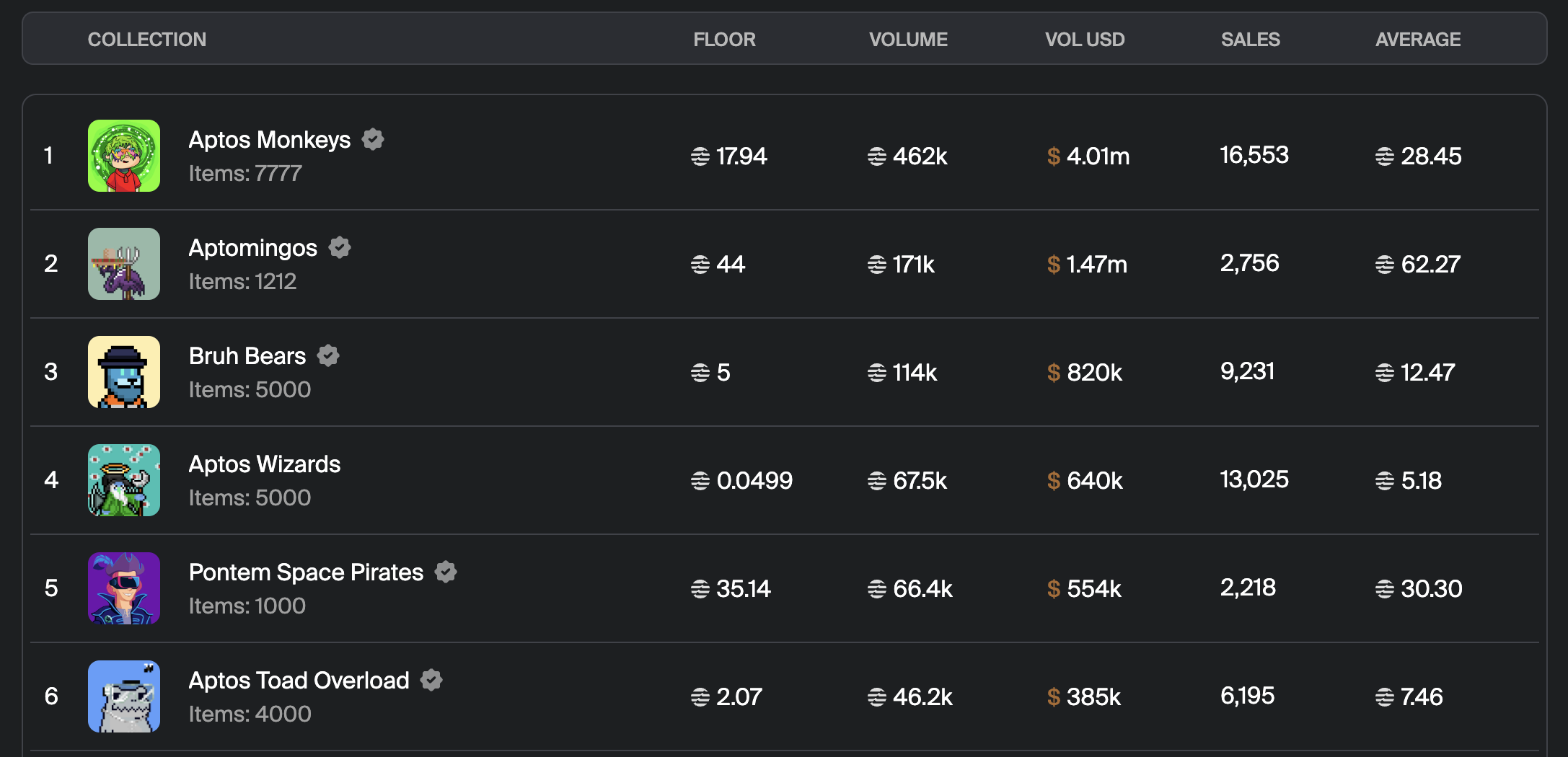Sort by AVERAGE column header
Image resolution: width=1568 pixels, height=757 pixels.
pos(1418,40)
